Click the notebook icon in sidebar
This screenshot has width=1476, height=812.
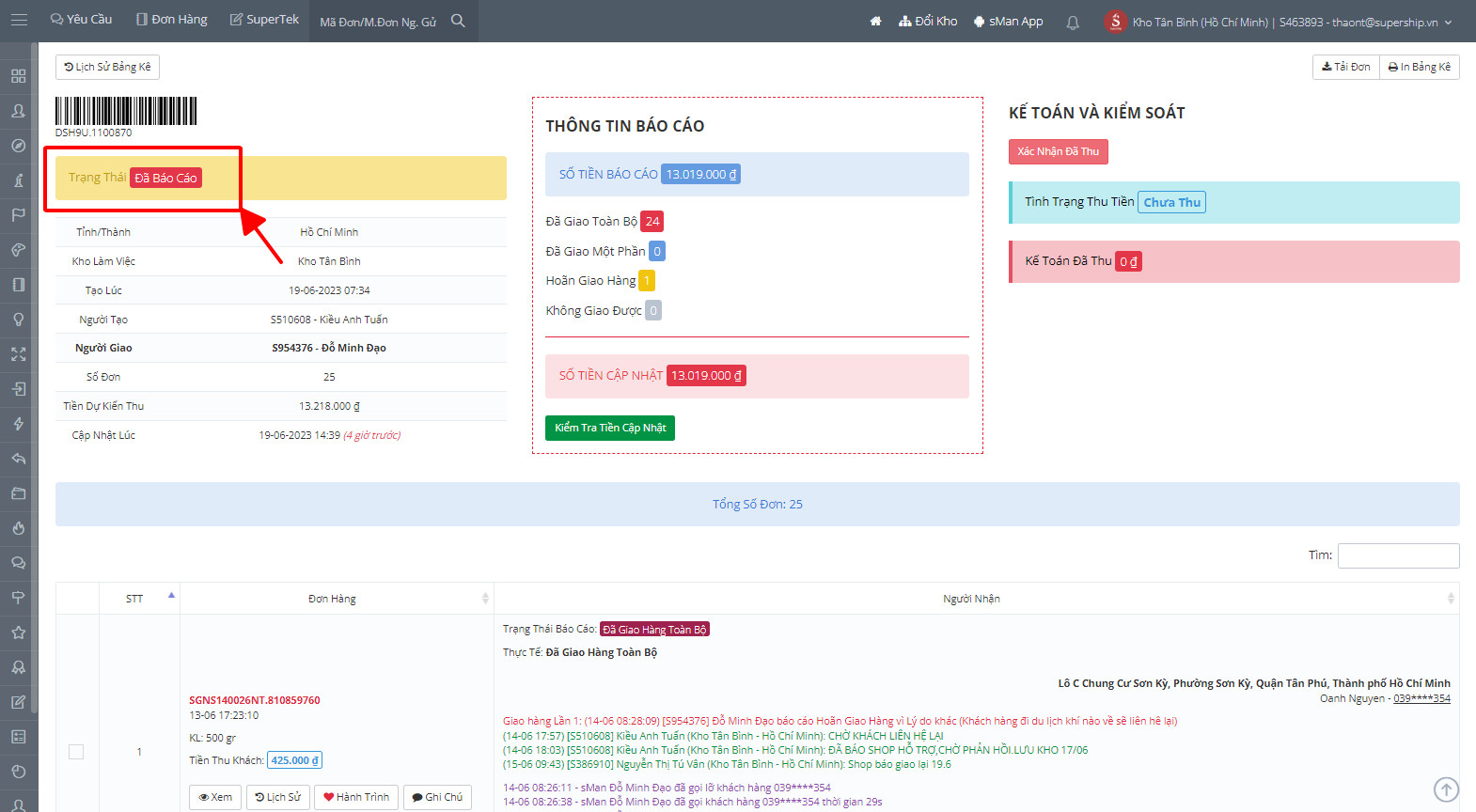[x=18, y=285]
